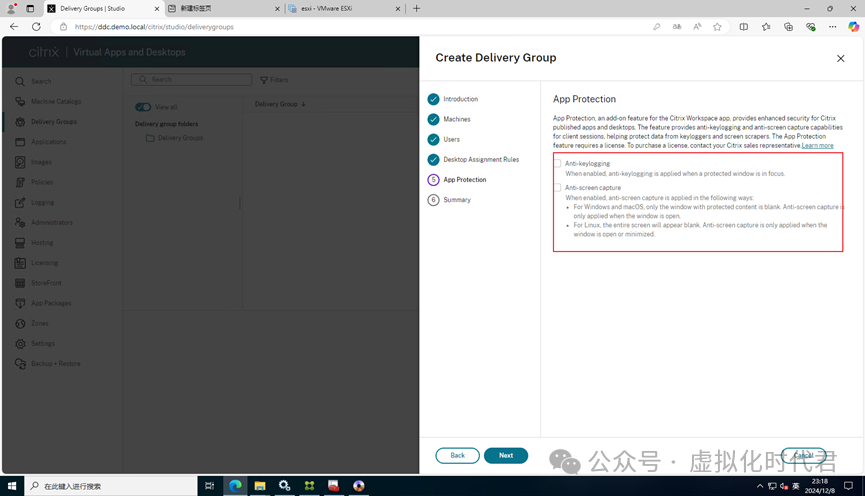The width and height of the screenshot is (865, 496).
Task: Open File Explorer from taskbar
Action: pos(260,486)
